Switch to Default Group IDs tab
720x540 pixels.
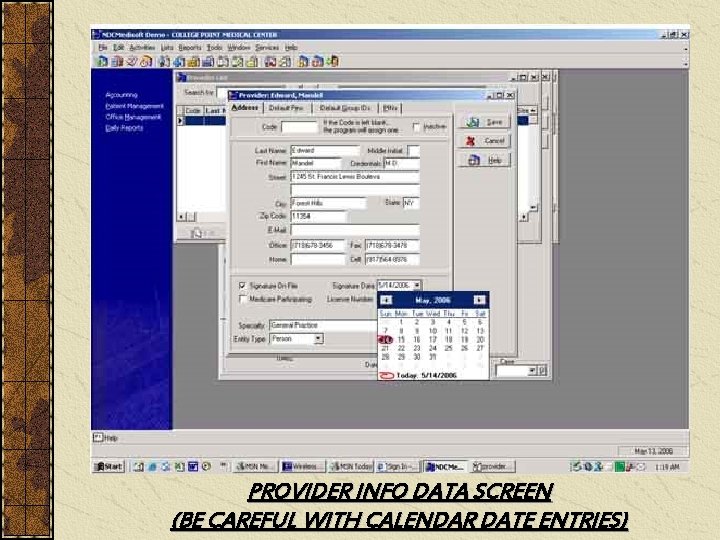pyautogui.click(x=345, y=108)
